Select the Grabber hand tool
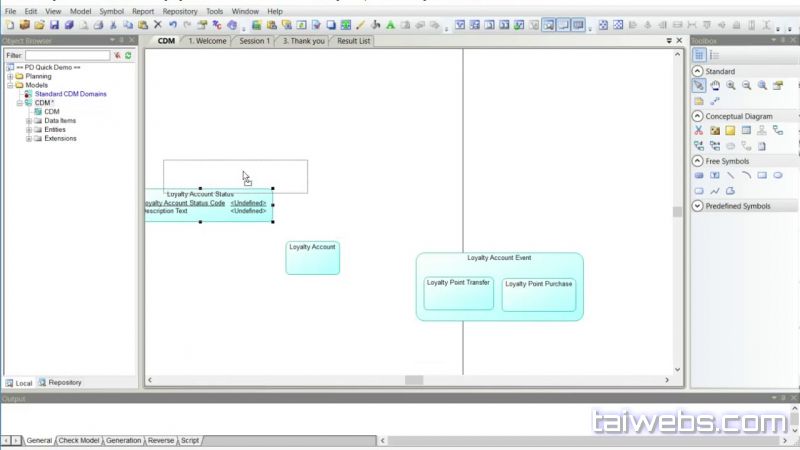Image resolution: width=800 pixels, height=450 pixels. click(x=715, y=86)
